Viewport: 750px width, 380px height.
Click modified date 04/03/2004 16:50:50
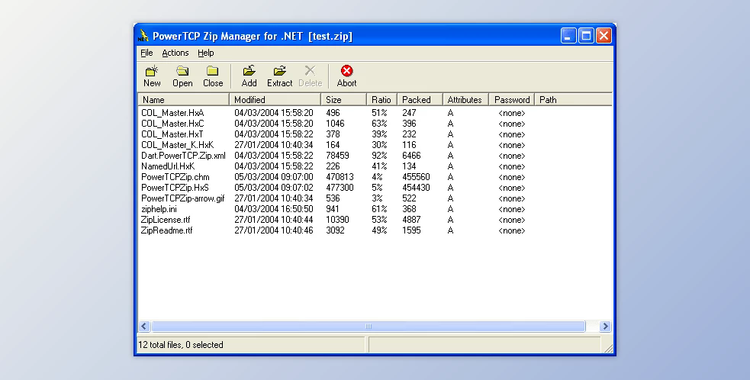click(x=274, y=209)
